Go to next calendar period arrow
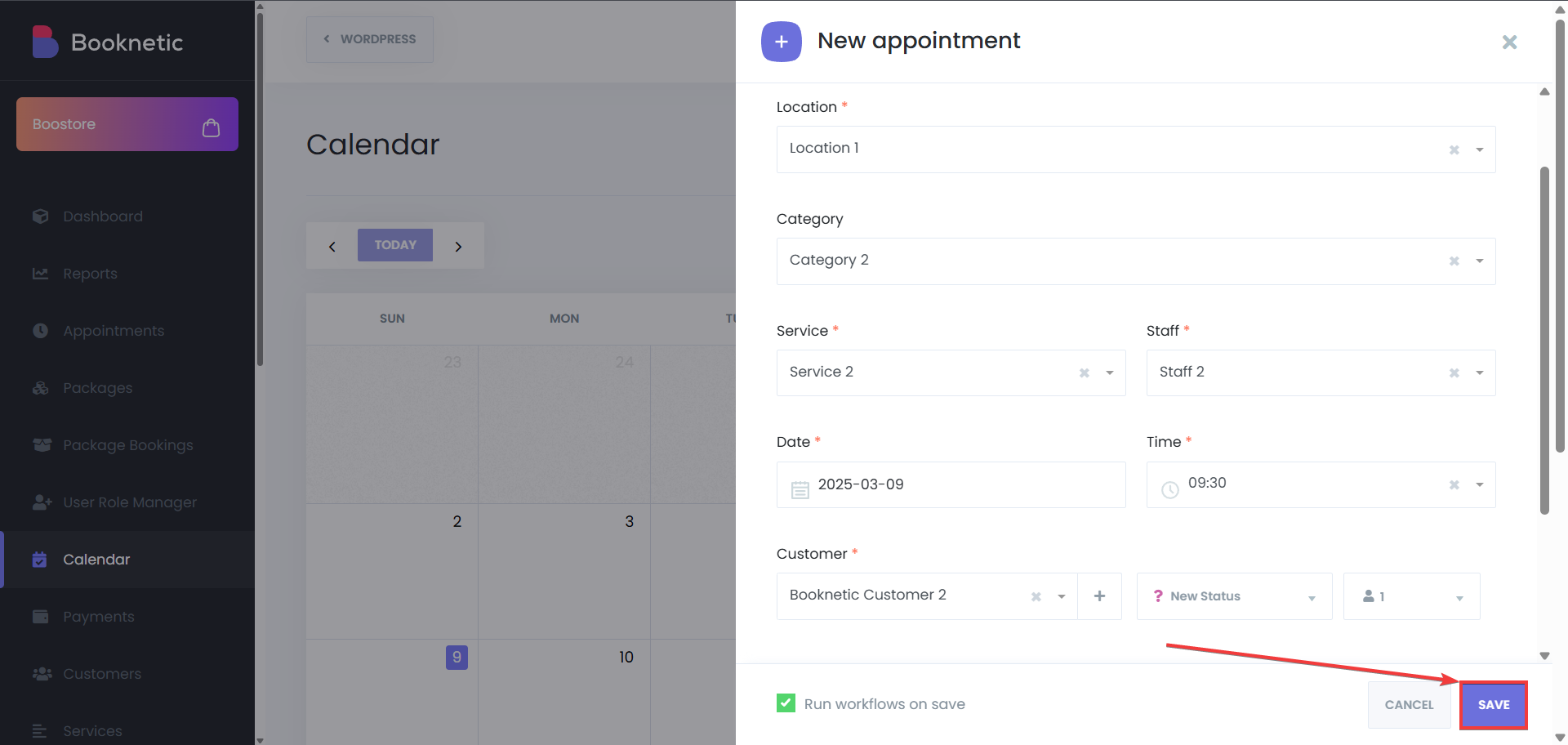 point(458,246)
